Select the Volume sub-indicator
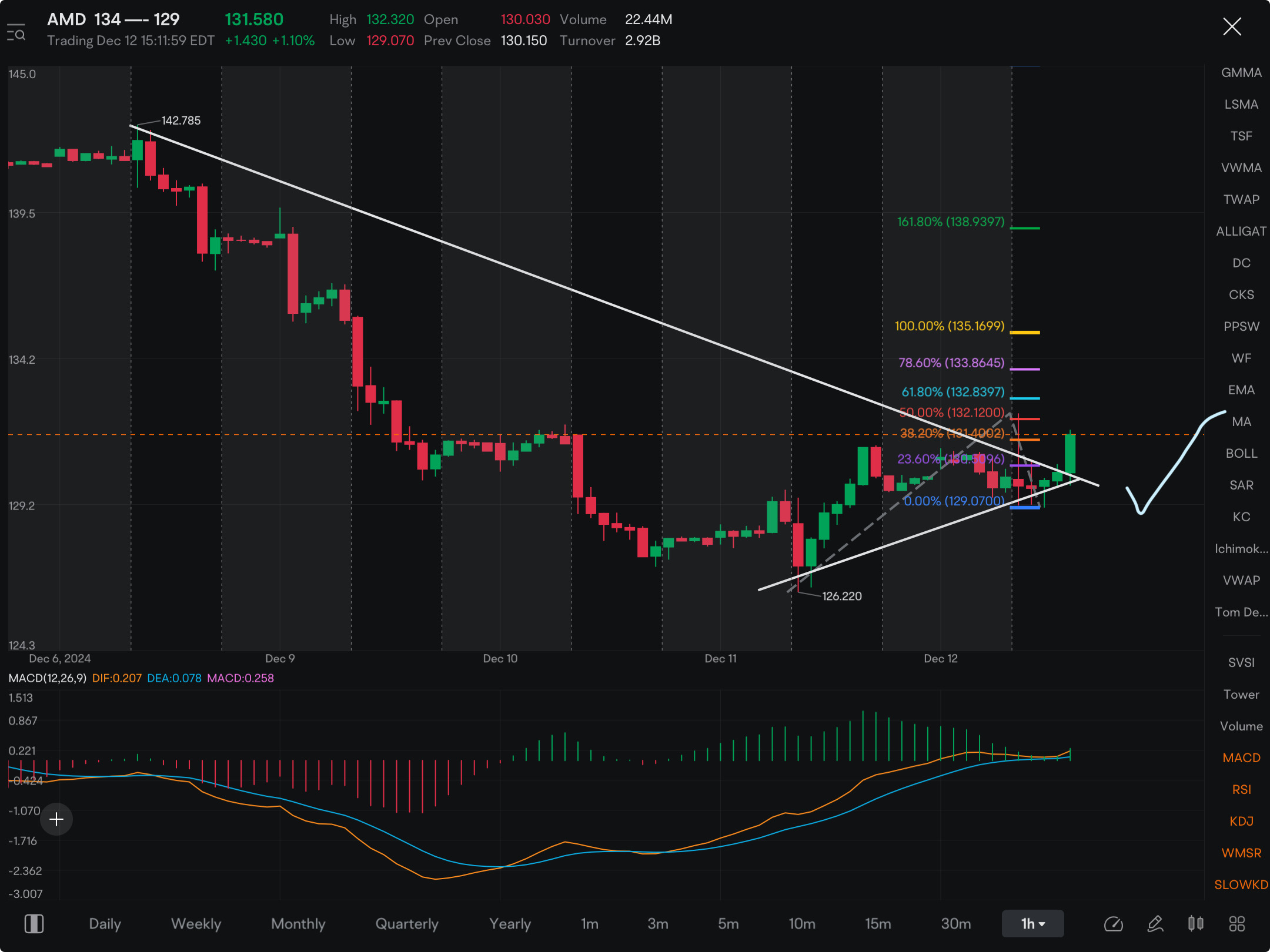Image resolution: width=1270 pixels, height=952 pixels. pos(1241,726)
